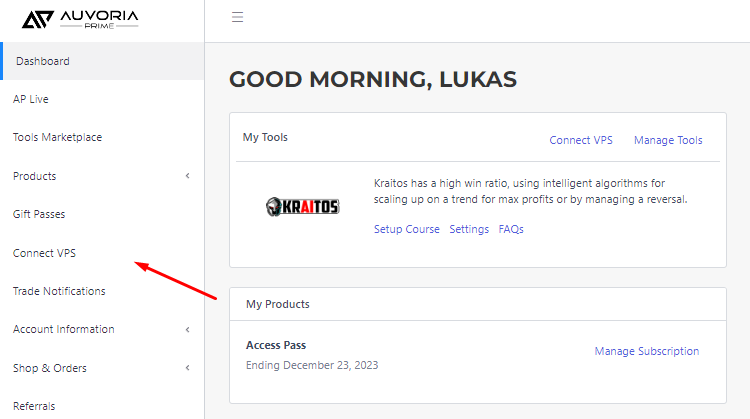Click the Manage Subscription link
The height and width of the screenshot is (419, 750).
point(647,351)
